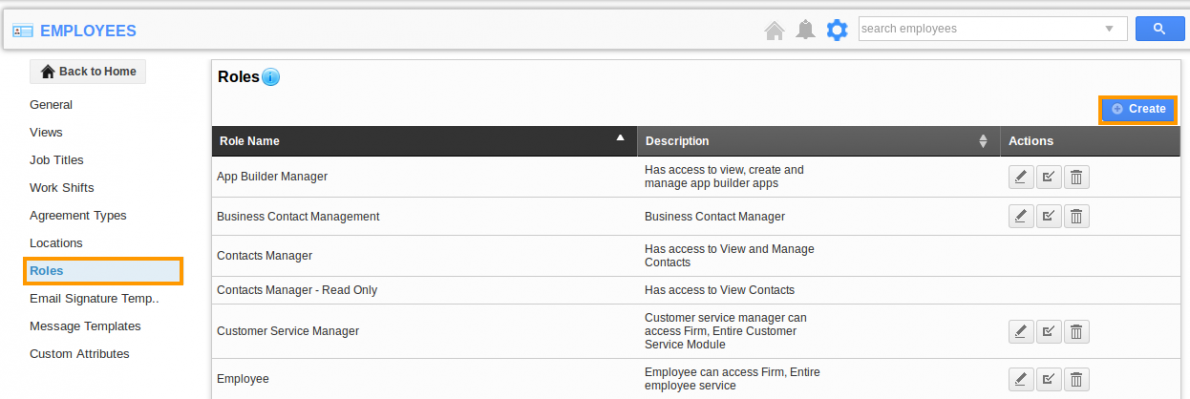Click the EMPLOYEES header title
Screen dimensions: 1190x399
coord(88,31)
